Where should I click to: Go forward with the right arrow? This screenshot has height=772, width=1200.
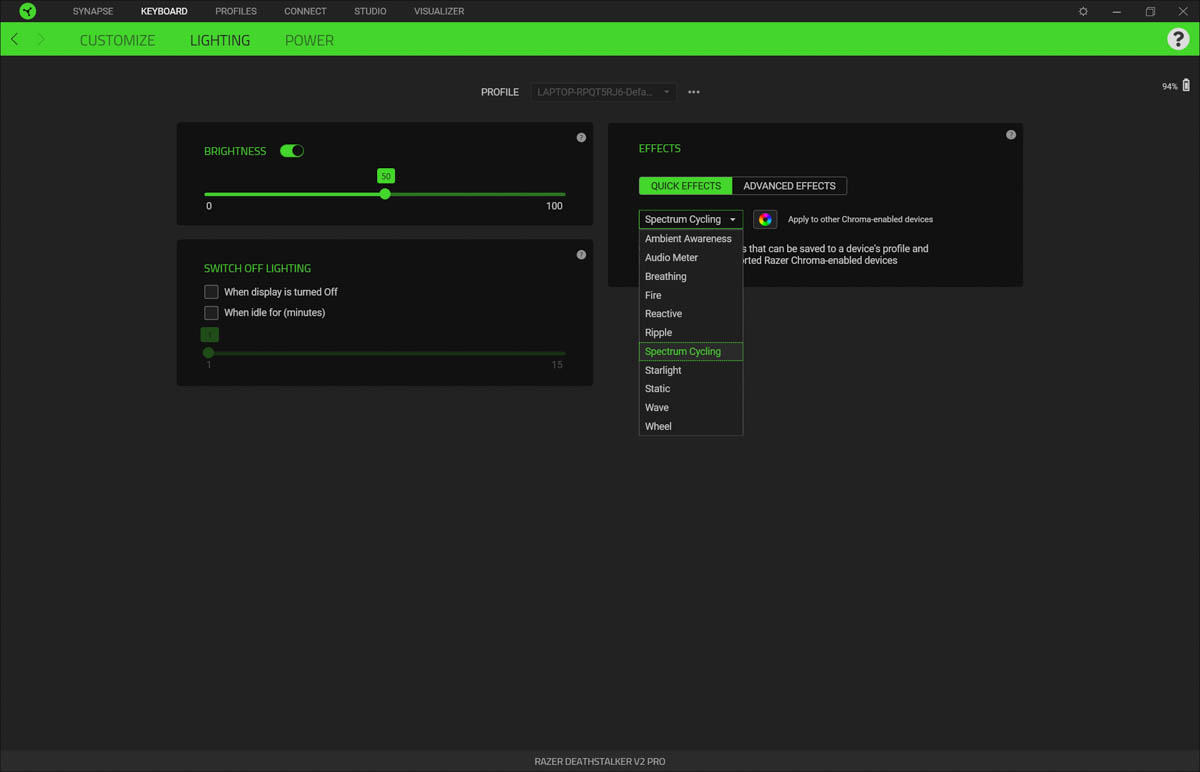(41, 39)
